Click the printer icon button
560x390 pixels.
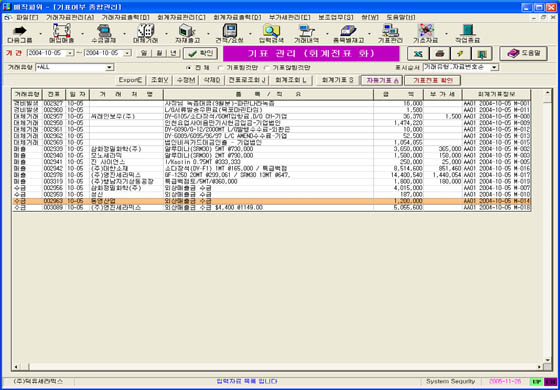click(439, 54)
